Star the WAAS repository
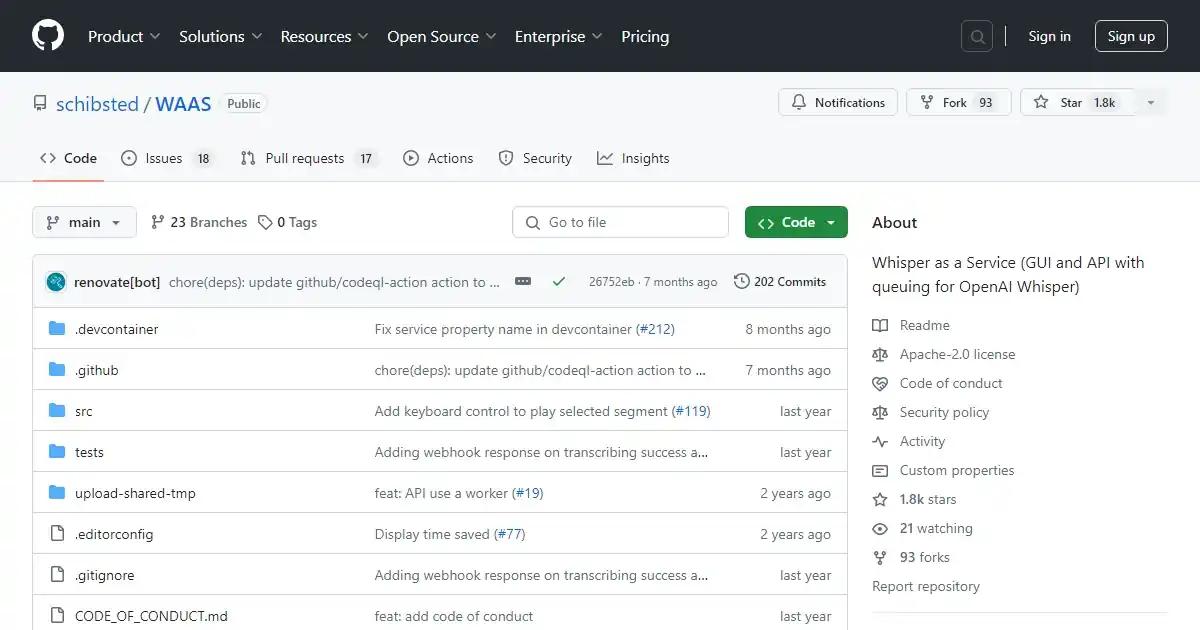The width and height of the screenshot is (1200, 630). point(1078,103)
